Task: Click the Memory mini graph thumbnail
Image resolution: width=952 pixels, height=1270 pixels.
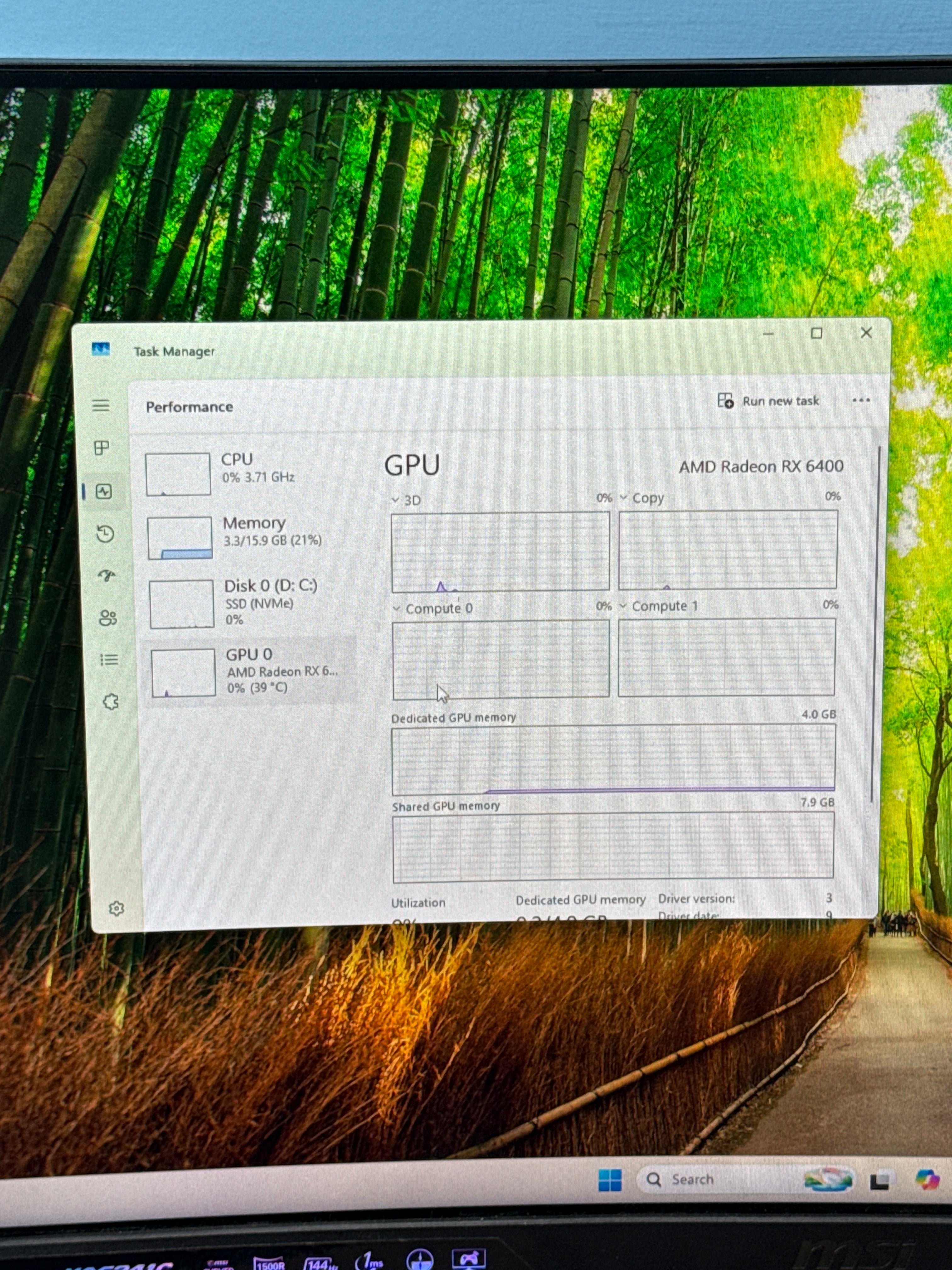Action: [x=180, y=538]
